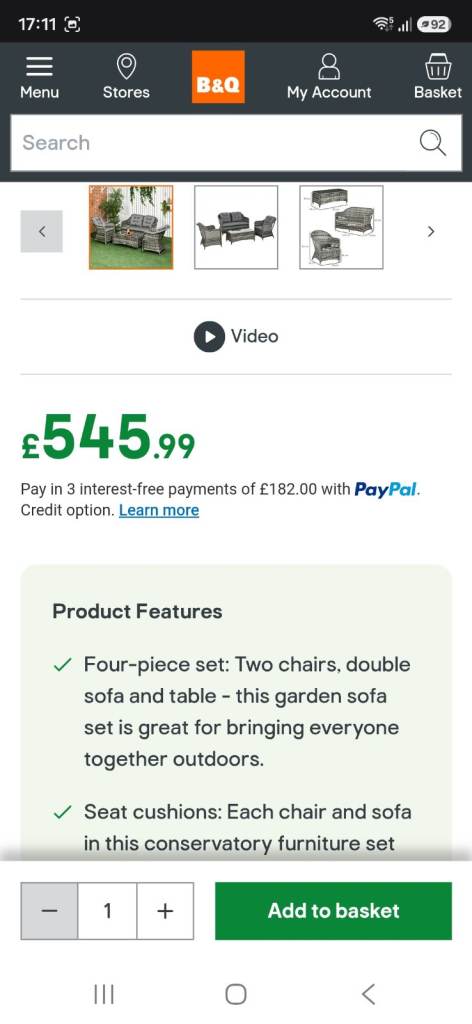Decrease quantity with minus button
Viewport: 472px width, 1024px height.
point(50,911)
